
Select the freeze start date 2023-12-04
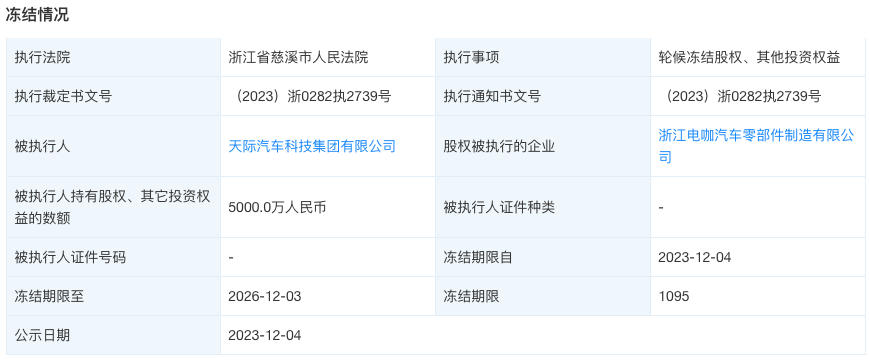(x=695, y=257)
